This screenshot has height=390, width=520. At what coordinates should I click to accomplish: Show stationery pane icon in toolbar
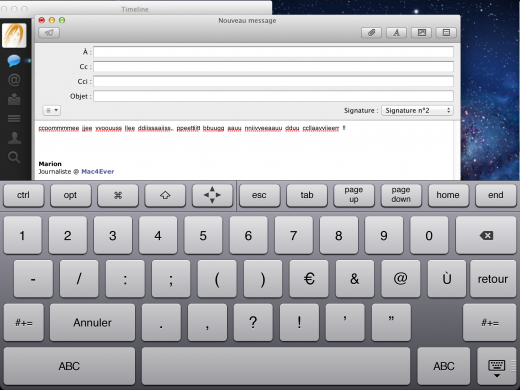tap(446, 33)
